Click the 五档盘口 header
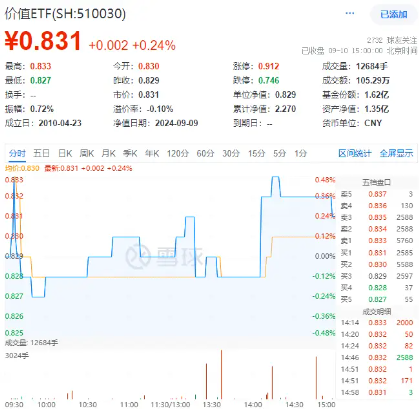 click(376, 183)
